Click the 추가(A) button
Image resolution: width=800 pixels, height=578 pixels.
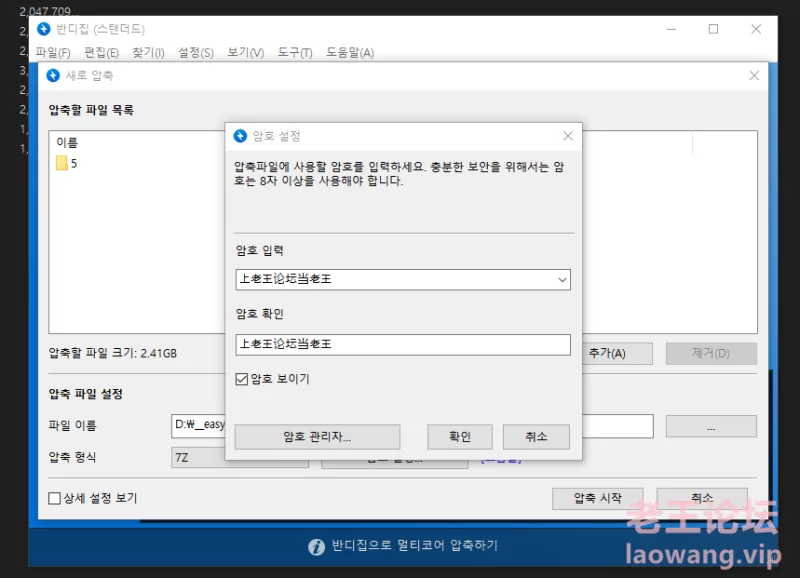point(617,354)
